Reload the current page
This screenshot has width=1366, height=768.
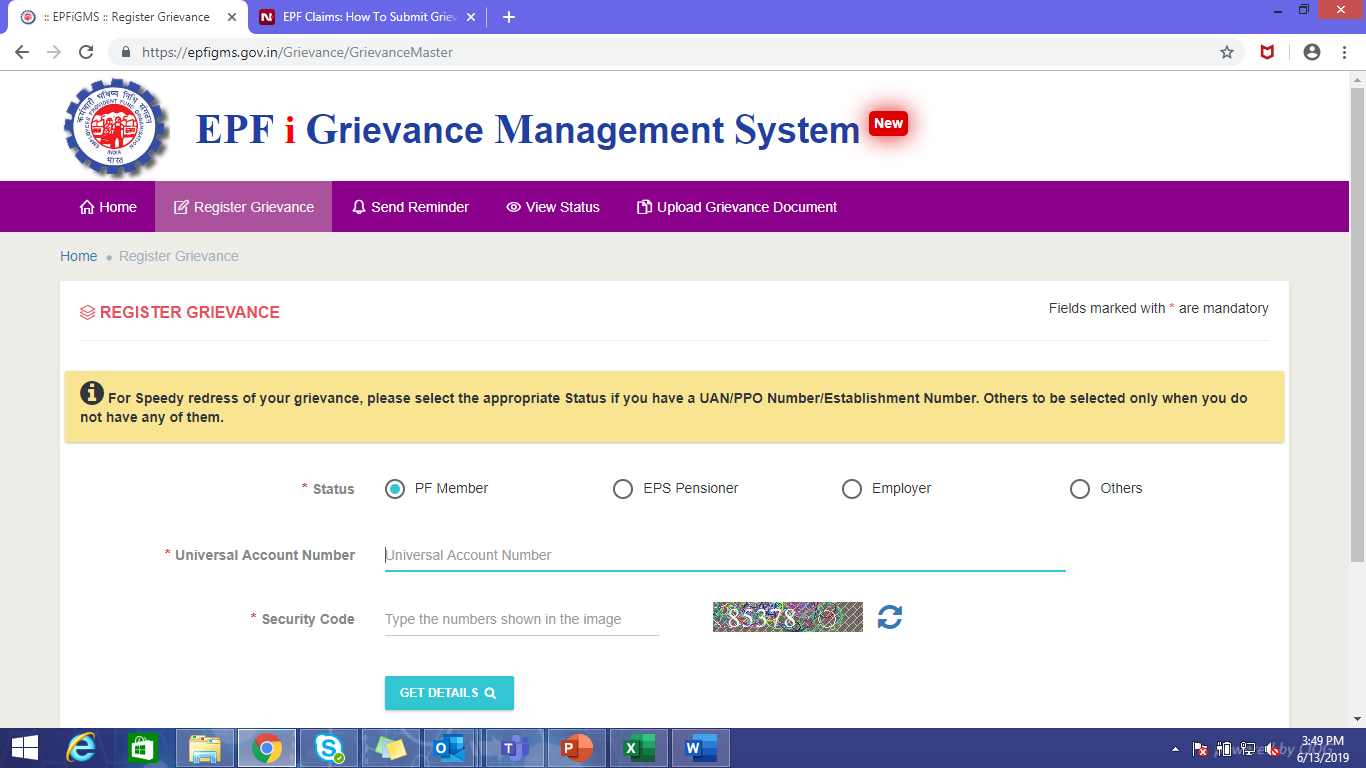(86, 52)
